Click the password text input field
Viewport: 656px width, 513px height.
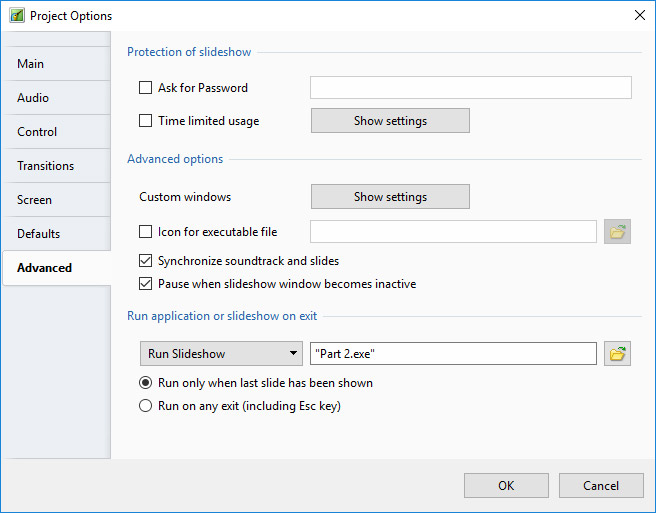(x=470, y=88)
